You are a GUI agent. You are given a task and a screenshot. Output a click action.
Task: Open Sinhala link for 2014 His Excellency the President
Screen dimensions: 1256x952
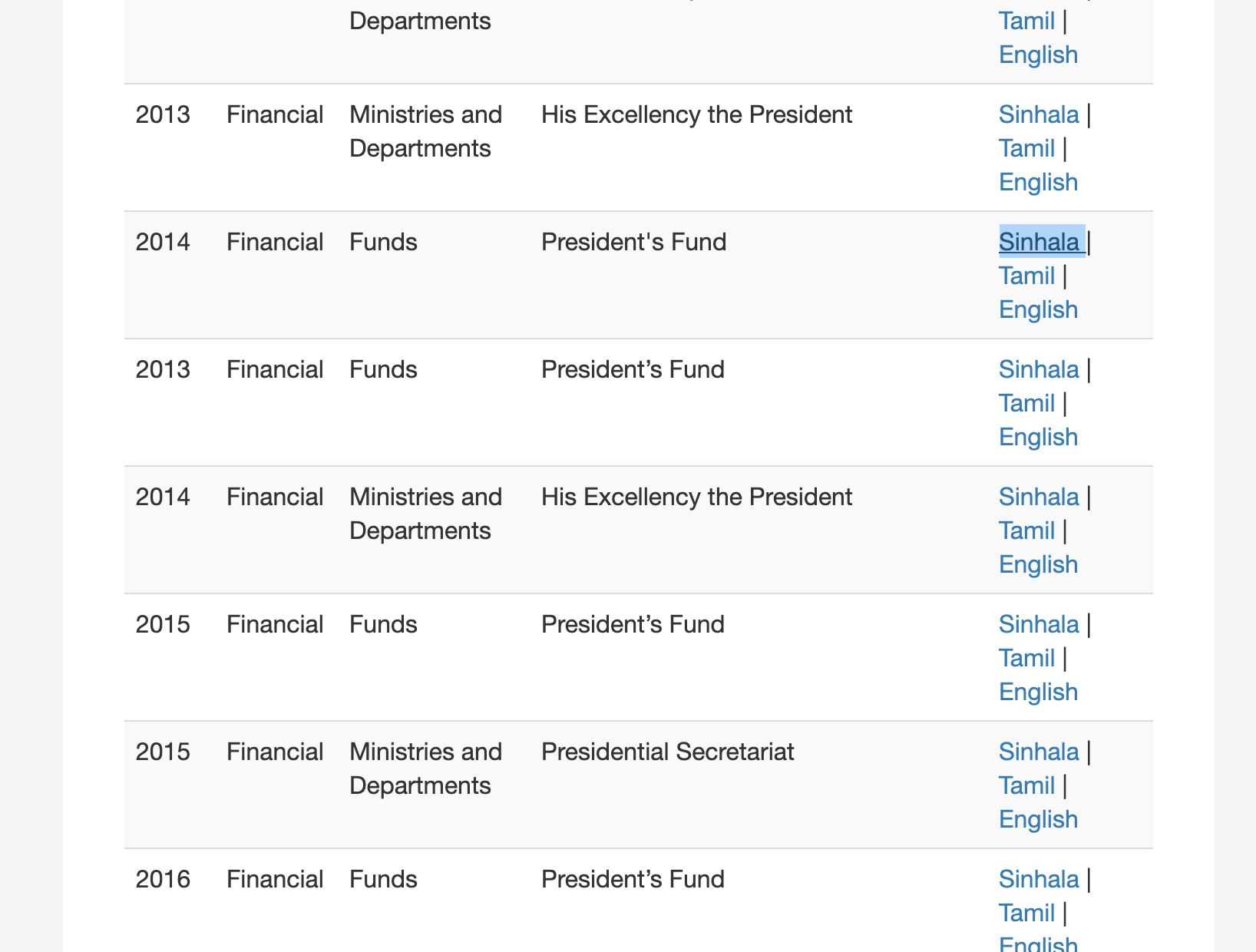point(1039,497)
